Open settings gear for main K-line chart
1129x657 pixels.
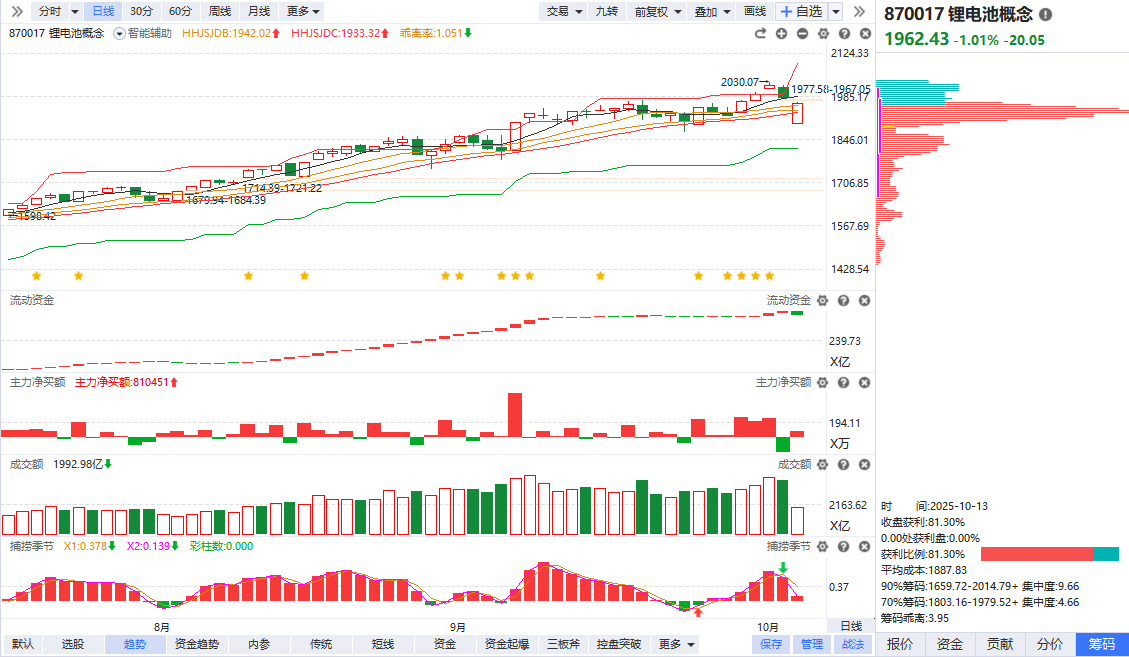tap(823, 33)
